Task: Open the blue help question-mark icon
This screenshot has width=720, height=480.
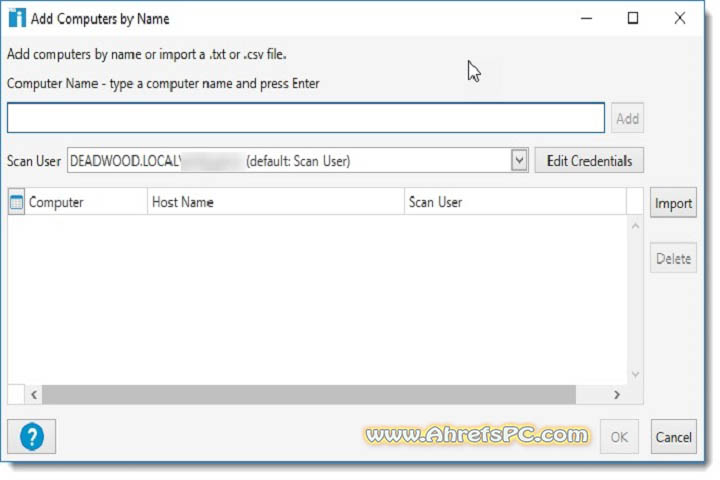Action: 32,436
